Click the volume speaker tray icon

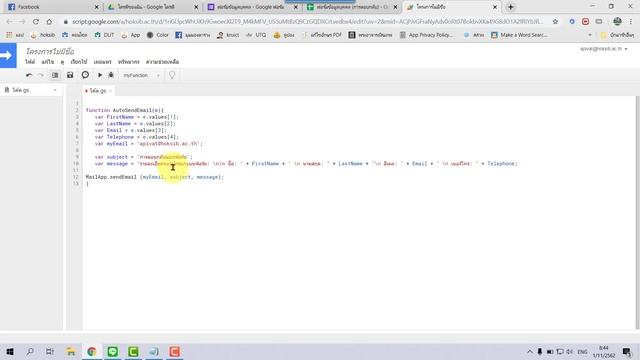(x=569, y=351)
